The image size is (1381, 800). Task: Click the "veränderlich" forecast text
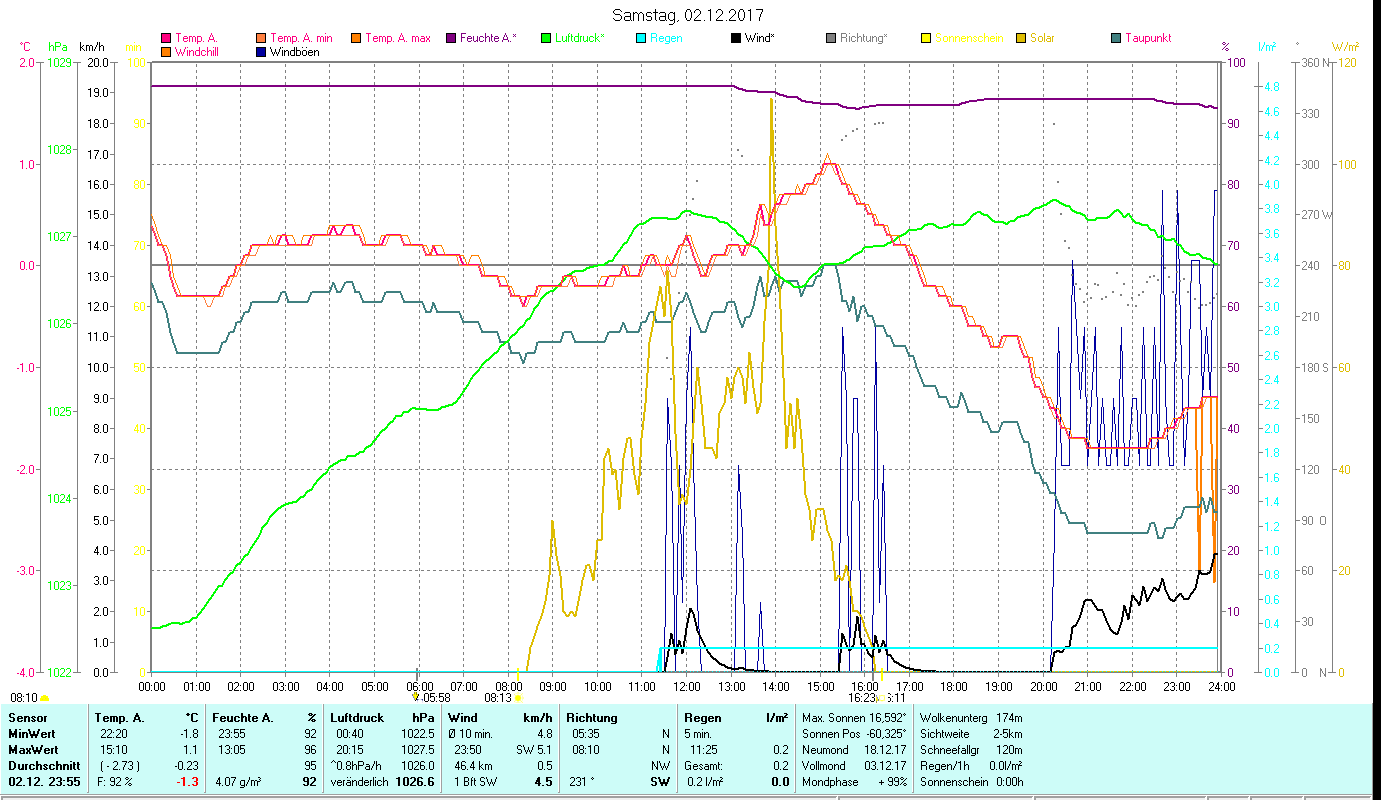tap(360, 782)
